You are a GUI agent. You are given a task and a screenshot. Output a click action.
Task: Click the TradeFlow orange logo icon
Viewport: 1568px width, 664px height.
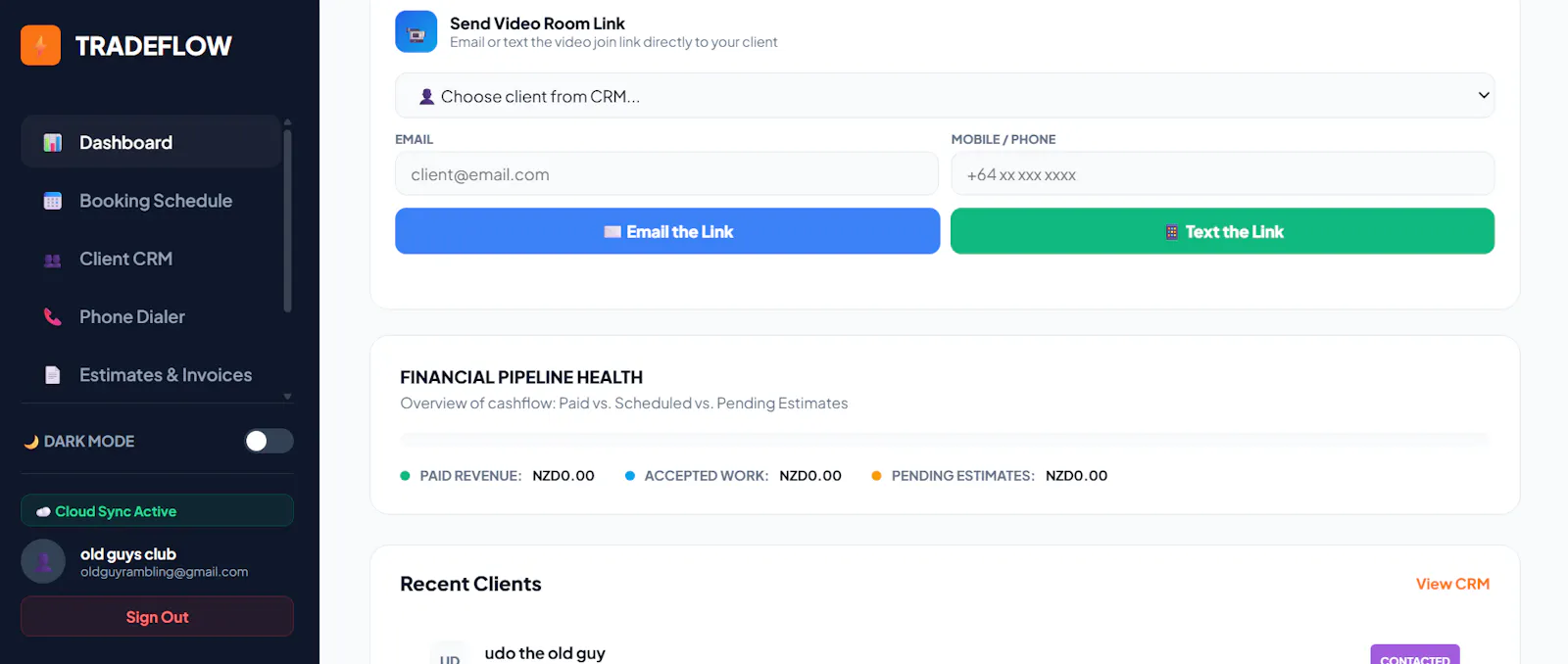click(40, 45)
